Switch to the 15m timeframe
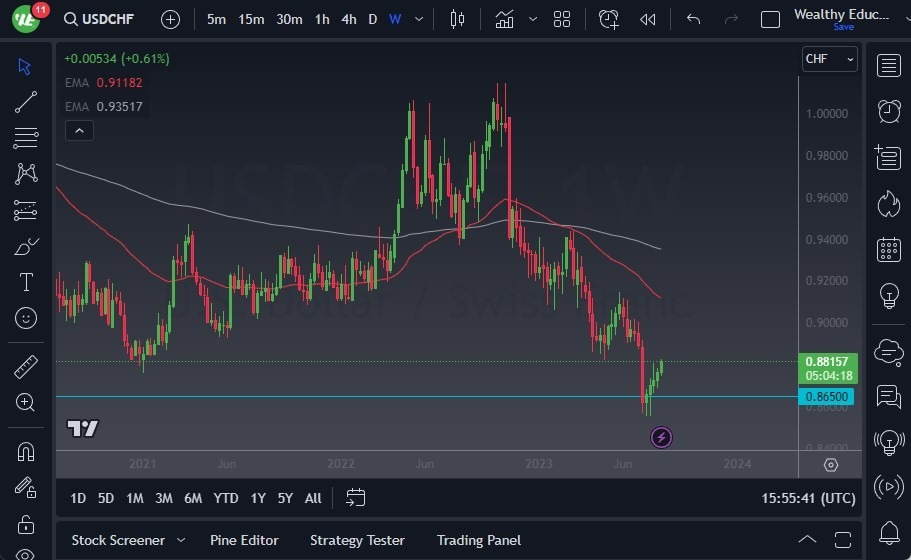 [x=251, y=19]
